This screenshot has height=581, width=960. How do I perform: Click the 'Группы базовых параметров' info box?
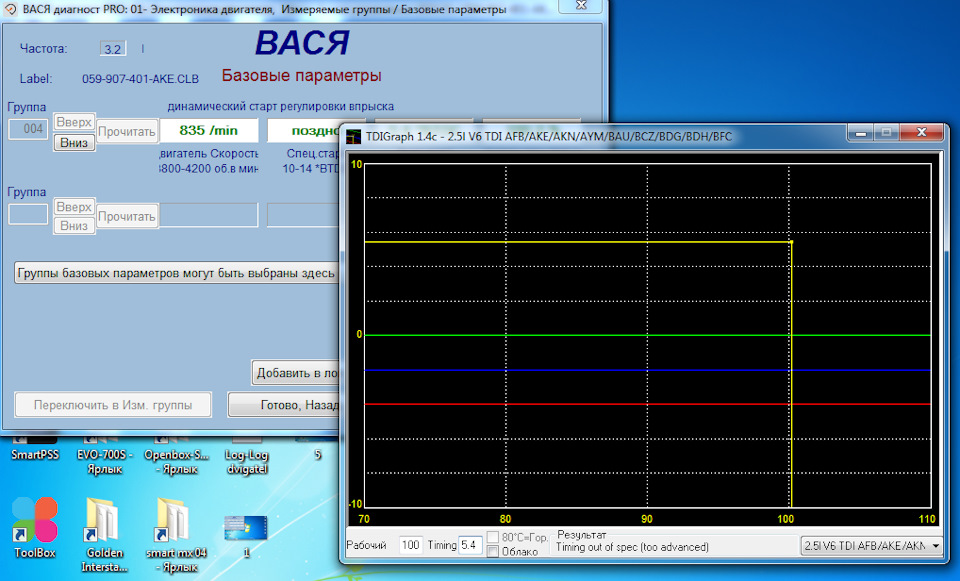[178, 273]
